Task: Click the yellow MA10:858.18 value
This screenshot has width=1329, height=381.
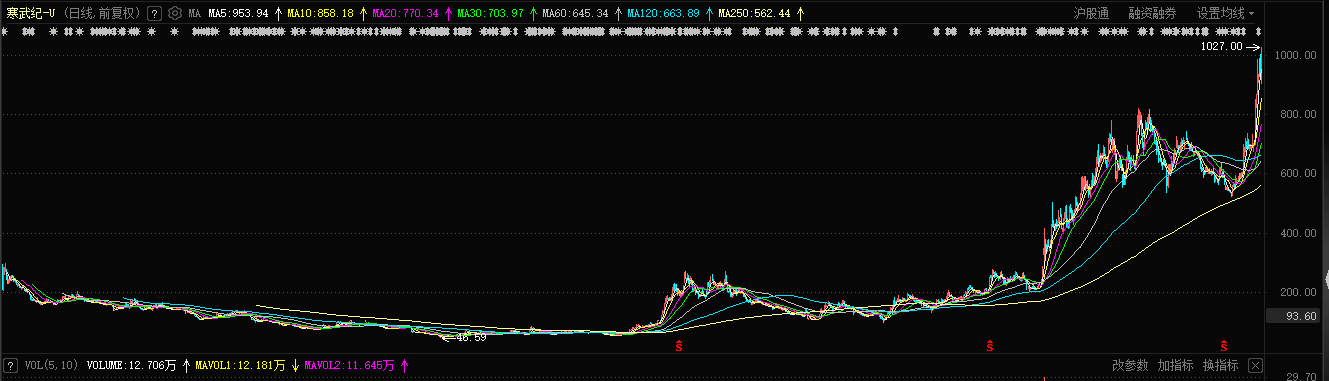Action: (320, 14)
